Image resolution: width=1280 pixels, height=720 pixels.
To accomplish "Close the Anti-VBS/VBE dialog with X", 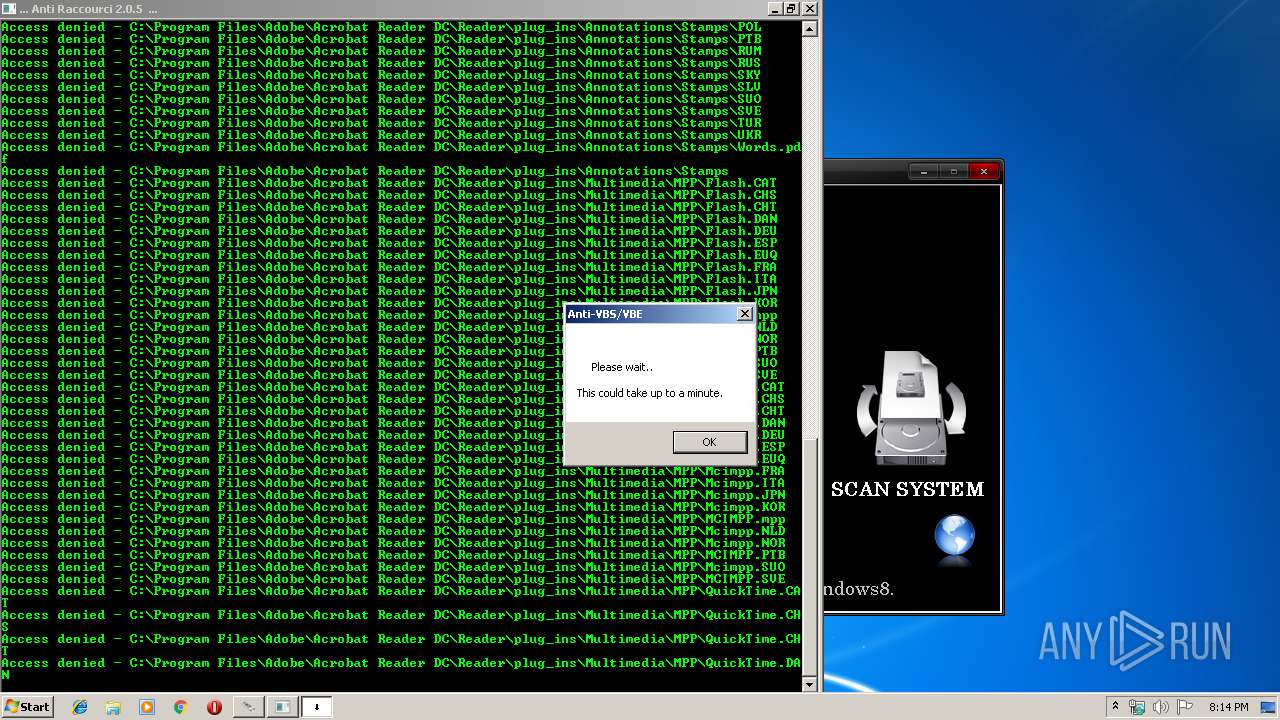I will (x=744, y=314).
